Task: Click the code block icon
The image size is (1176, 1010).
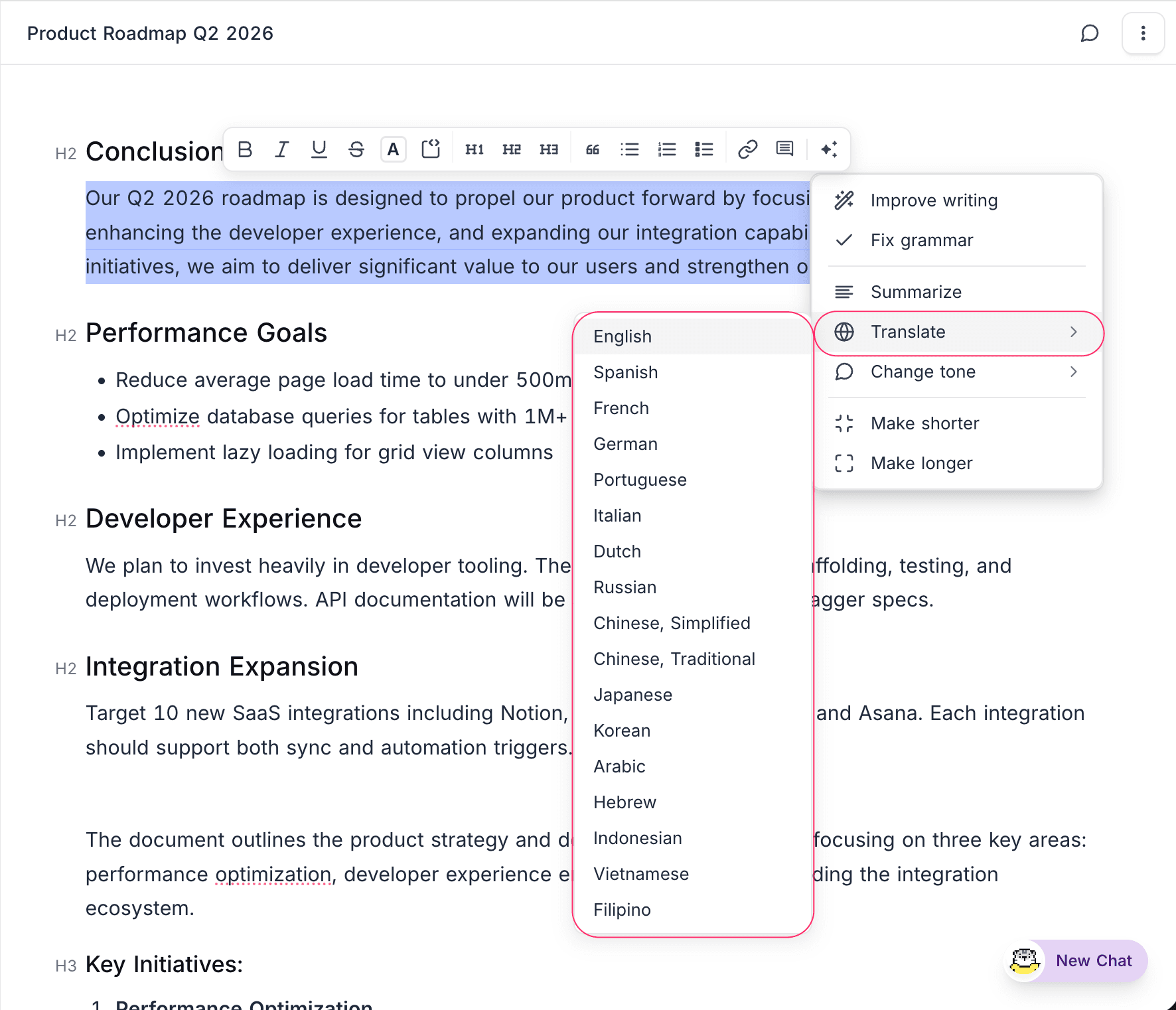Action: click(x=431, y=149)
